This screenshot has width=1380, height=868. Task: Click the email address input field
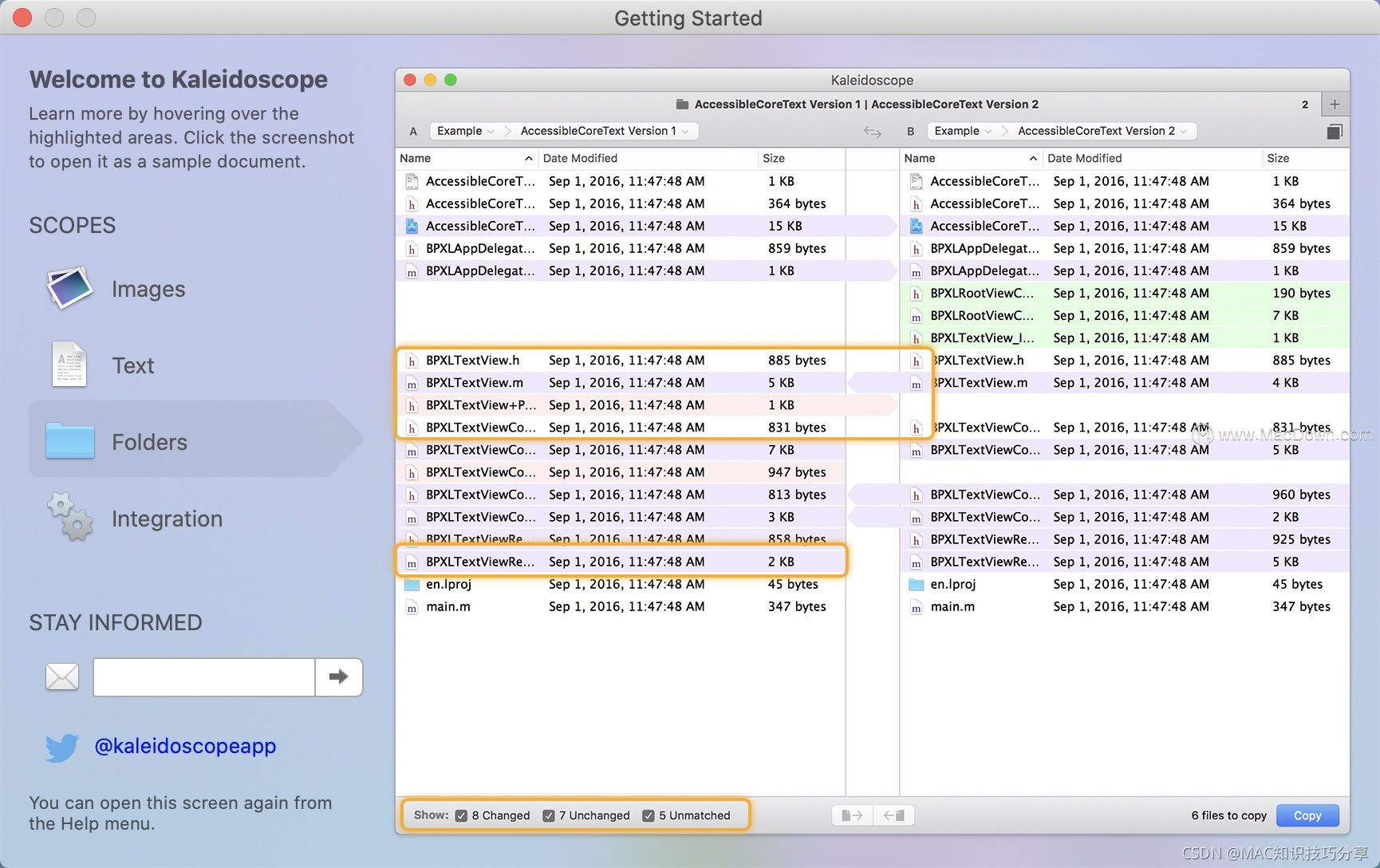[204, 677]
